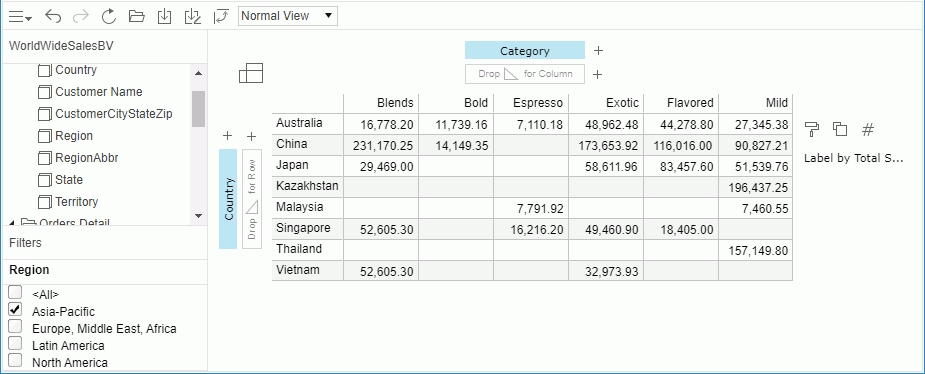Click the Refresh icon
Screen dimensions: 925x374
(109, 17)
